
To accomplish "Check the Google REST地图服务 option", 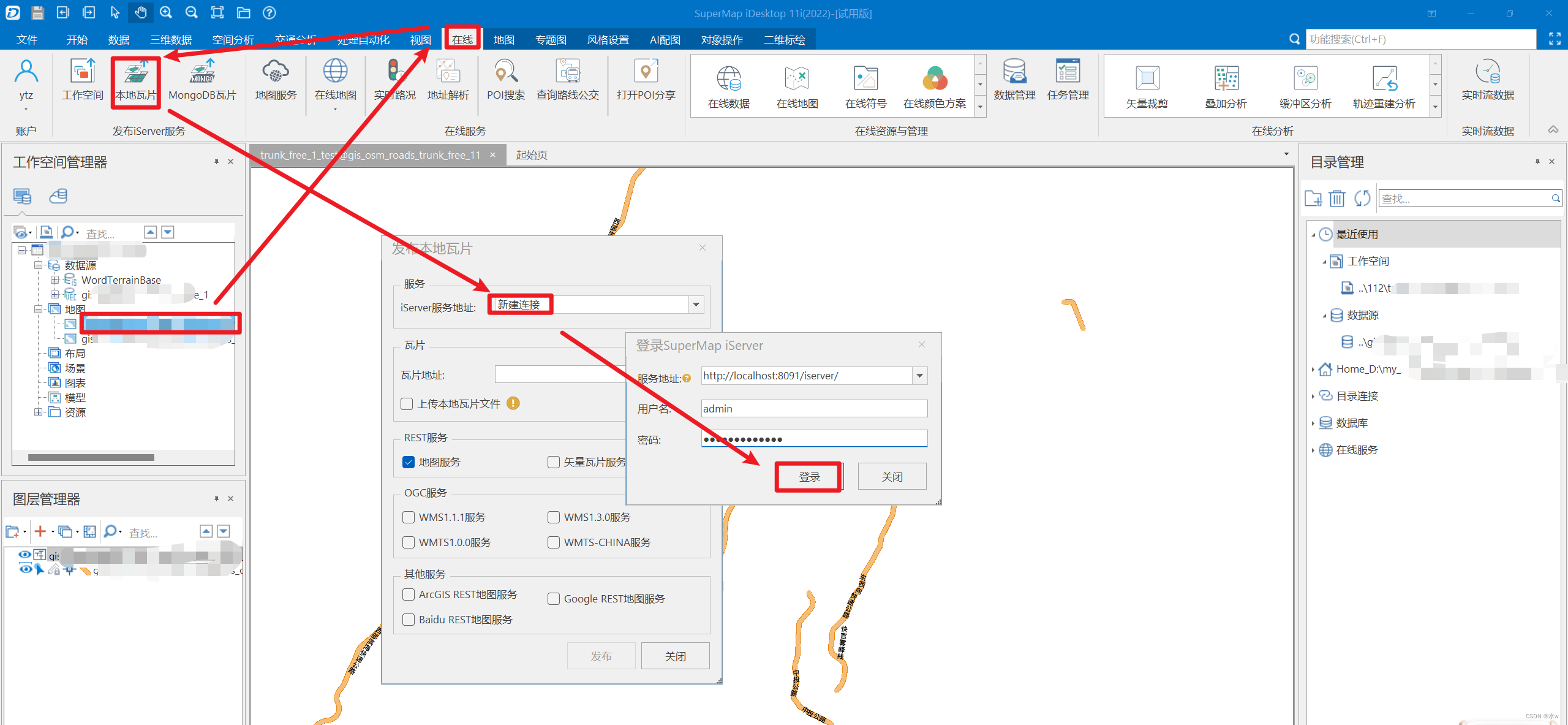I will 554,599.
